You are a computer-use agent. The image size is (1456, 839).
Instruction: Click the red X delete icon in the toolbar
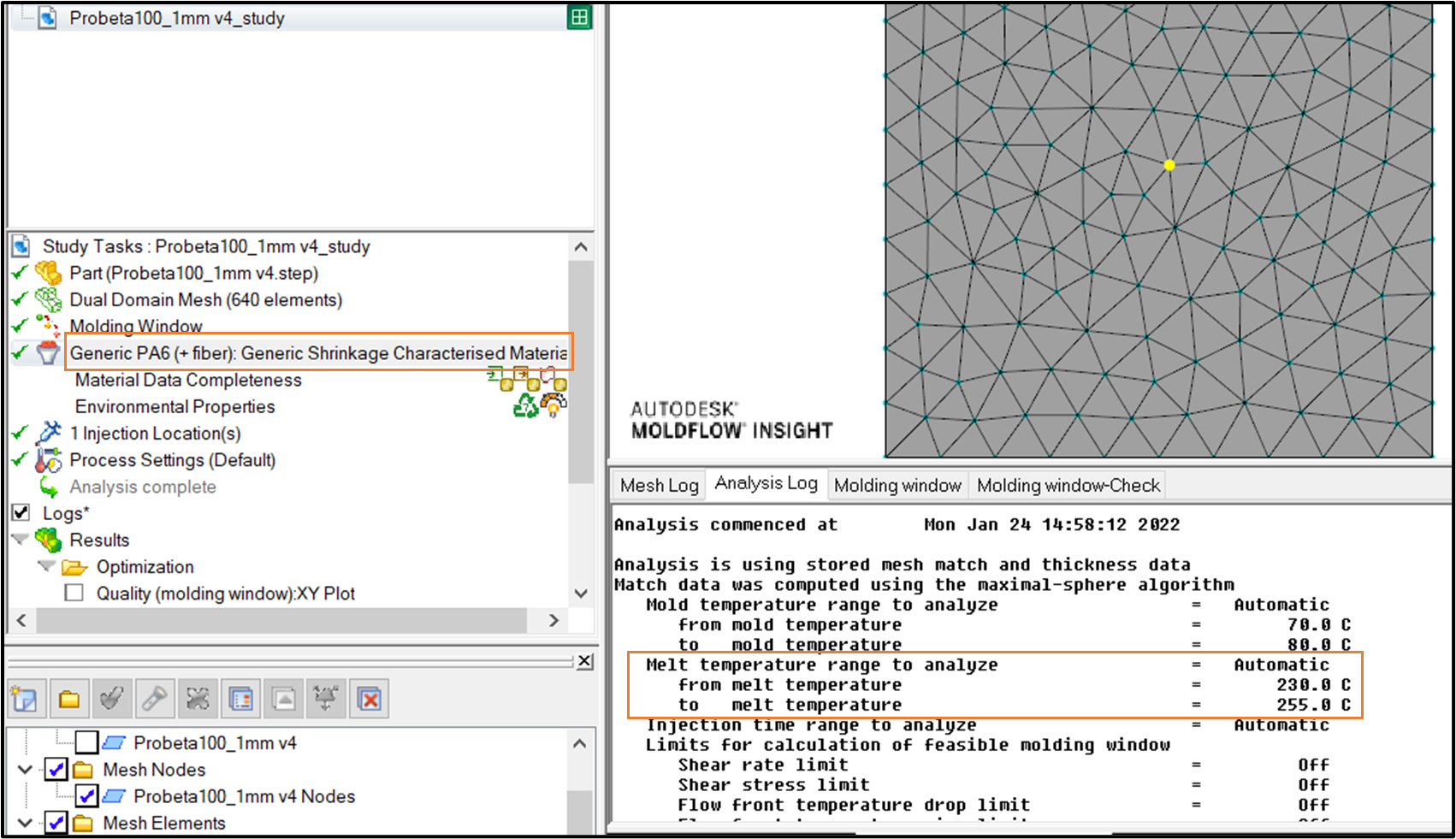pos(369,698)
